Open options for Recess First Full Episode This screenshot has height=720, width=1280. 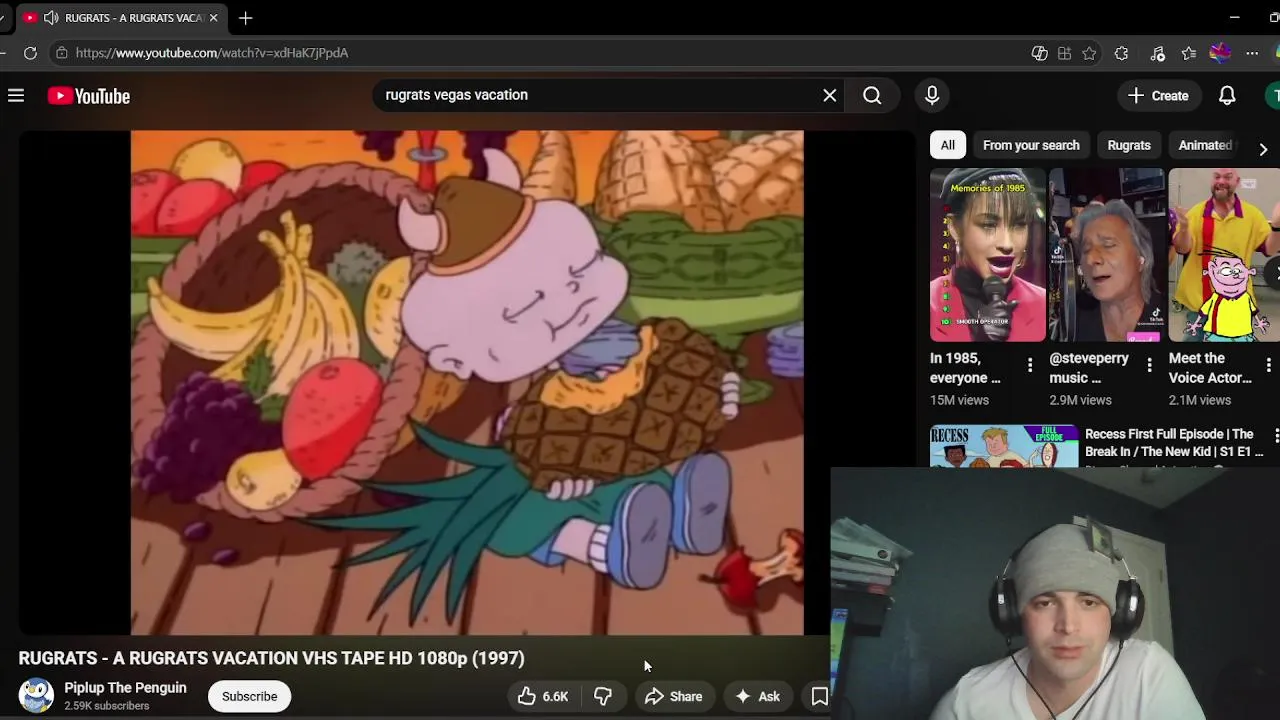tap(1276, 435)
